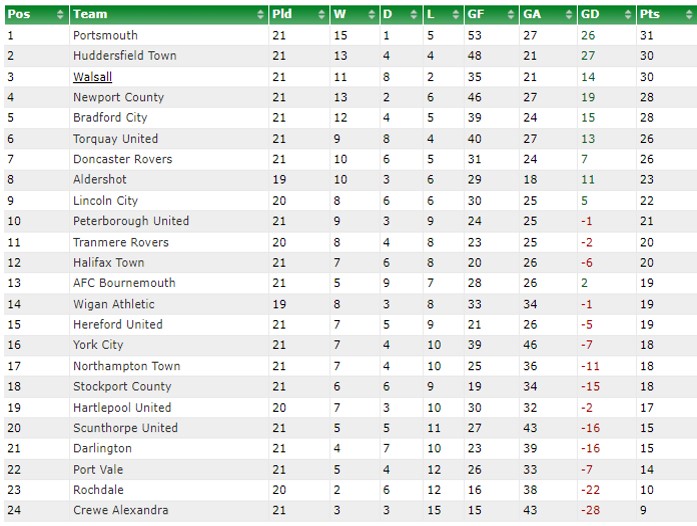This screenshot has width=697, height=526.
Task: Click the Newport County team cell
Action: click(x=169, y=97)
